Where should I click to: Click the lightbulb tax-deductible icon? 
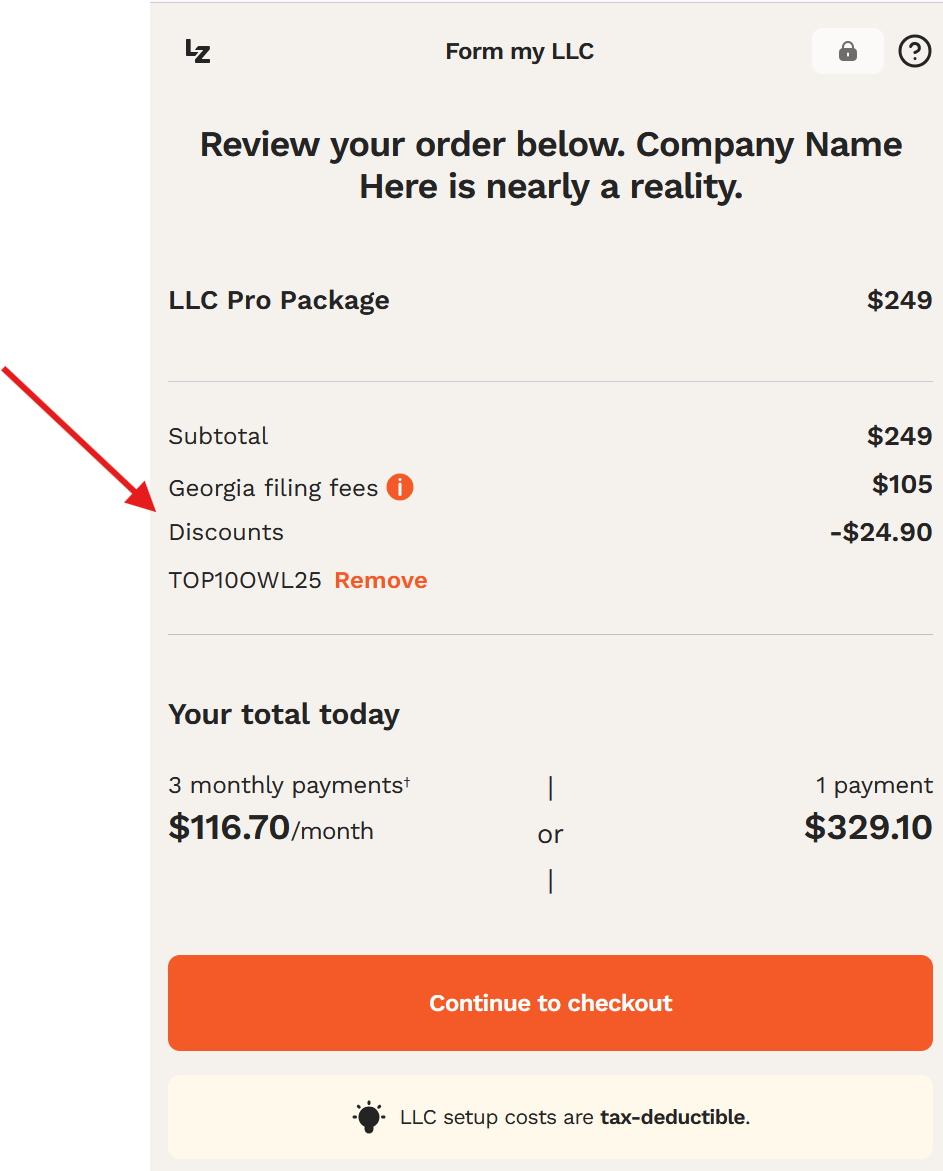[368, 1117]
